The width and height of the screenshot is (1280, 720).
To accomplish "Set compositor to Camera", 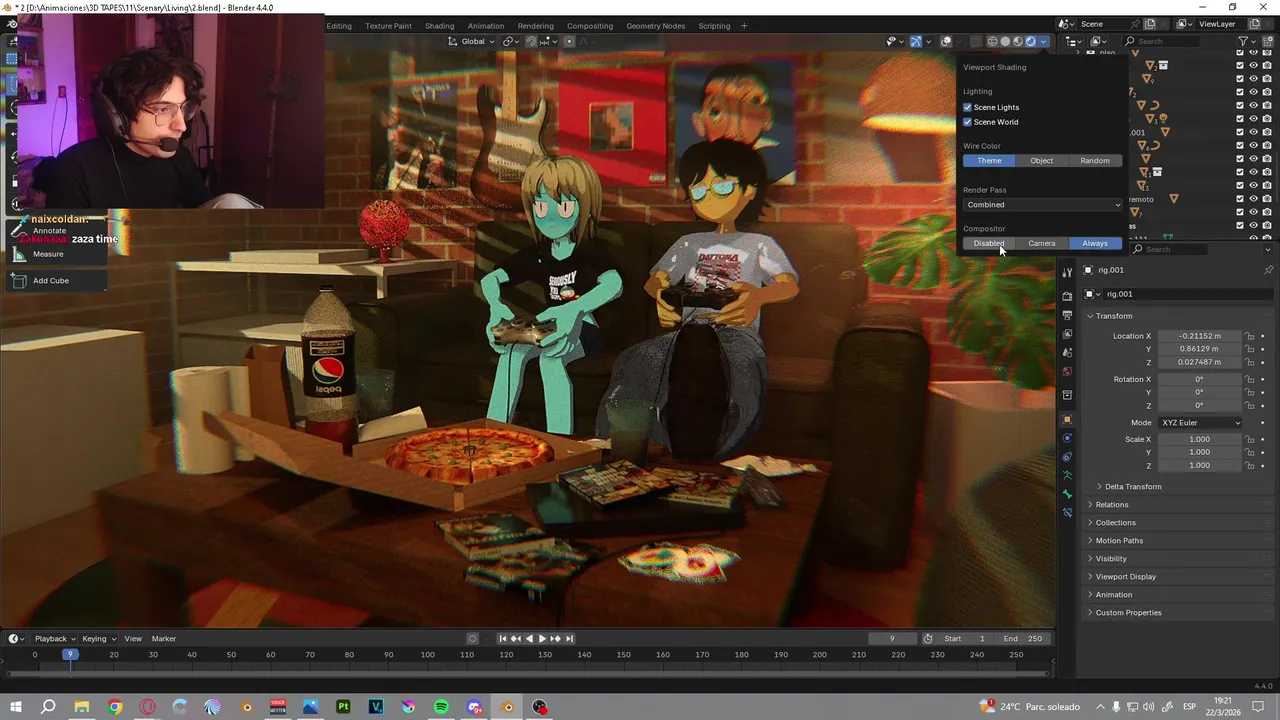I will [1042, 243].
